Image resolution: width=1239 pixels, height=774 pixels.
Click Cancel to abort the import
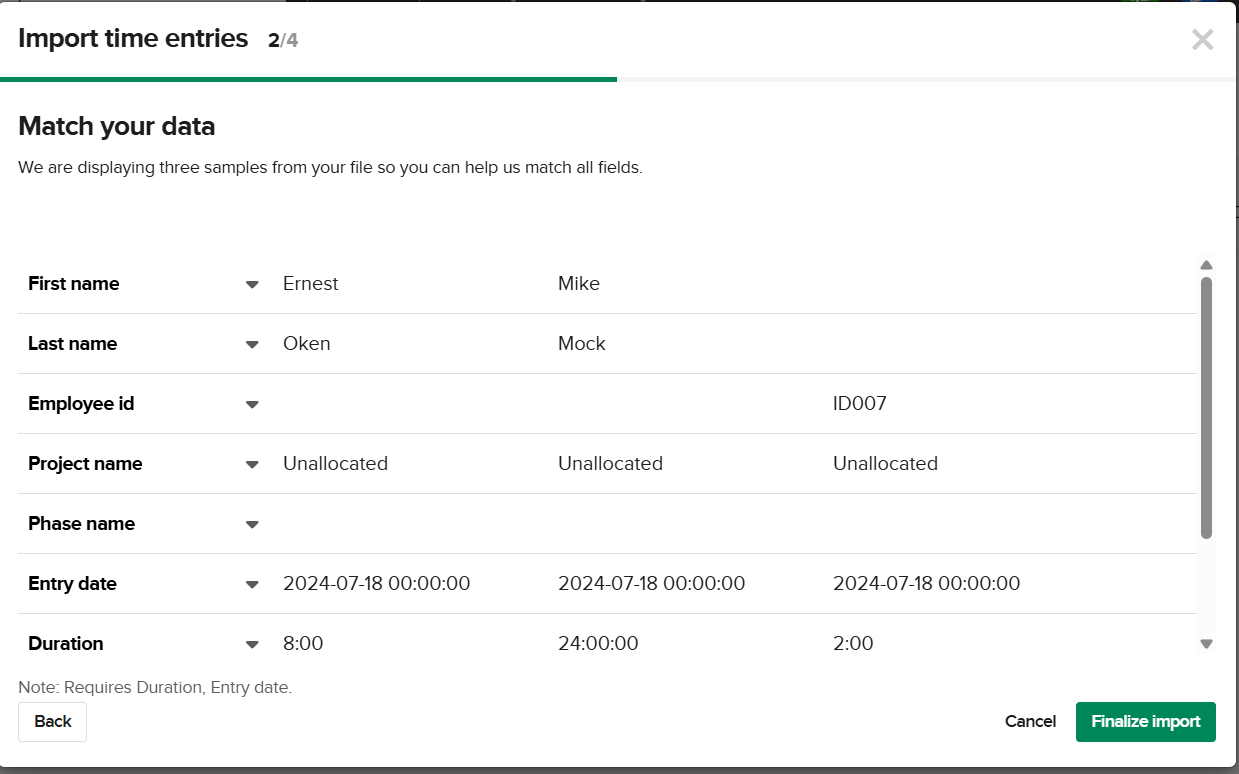[x=1030, y=721]
